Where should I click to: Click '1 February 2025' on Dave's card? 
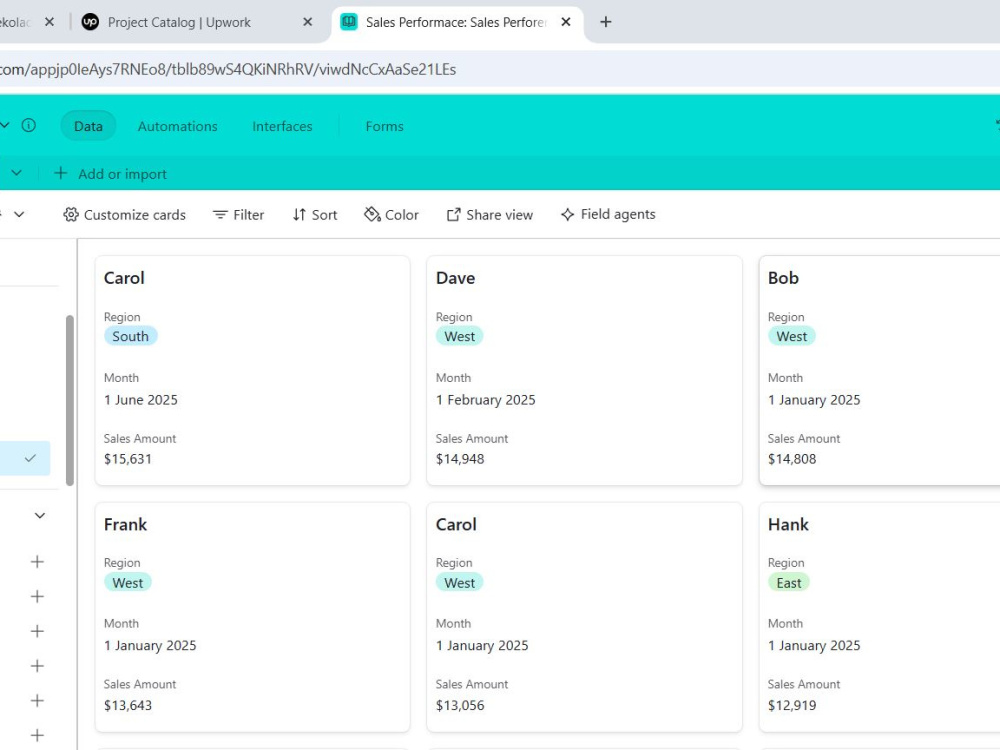point(485,400)
